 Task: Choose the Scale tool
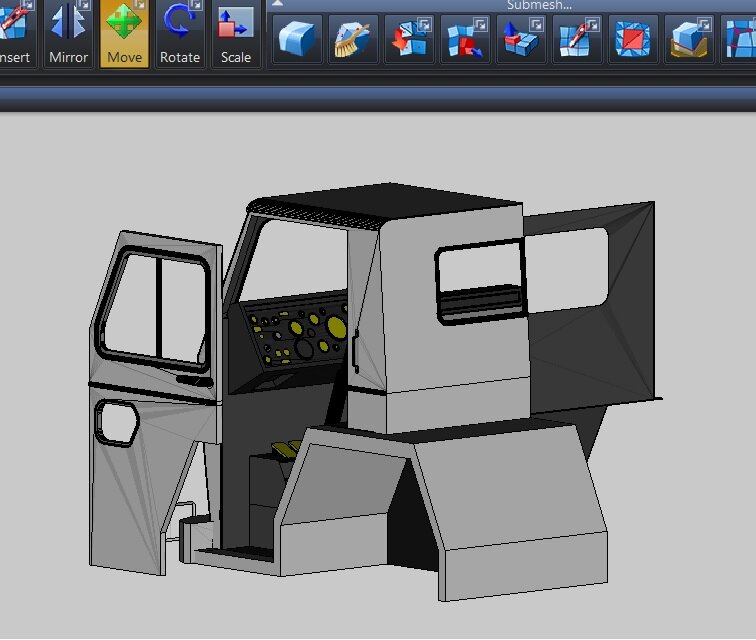[x=236, y=33]
